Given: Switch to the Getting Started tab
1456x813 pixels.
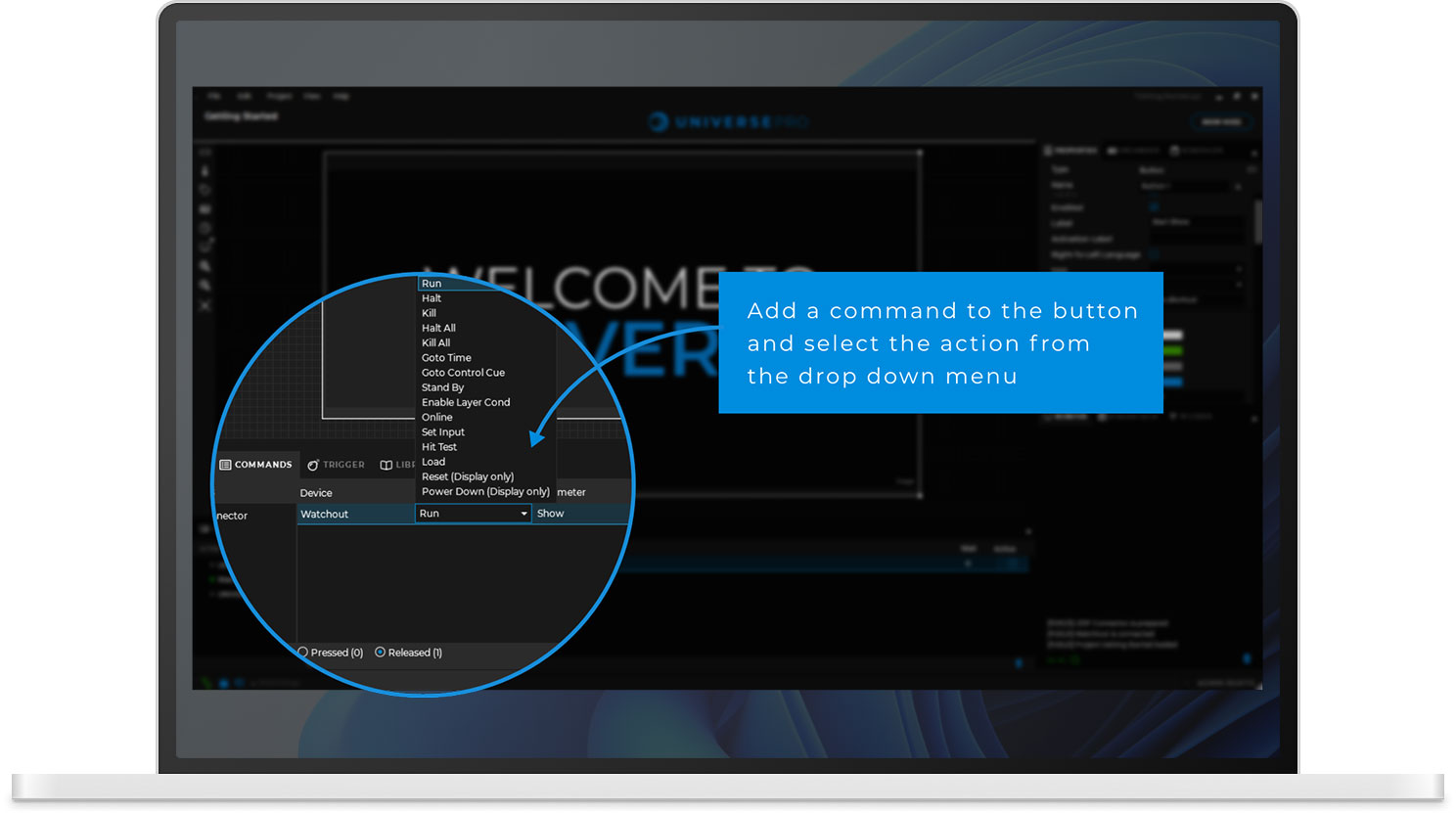Looking at the screenshot, I should (241, 116).
